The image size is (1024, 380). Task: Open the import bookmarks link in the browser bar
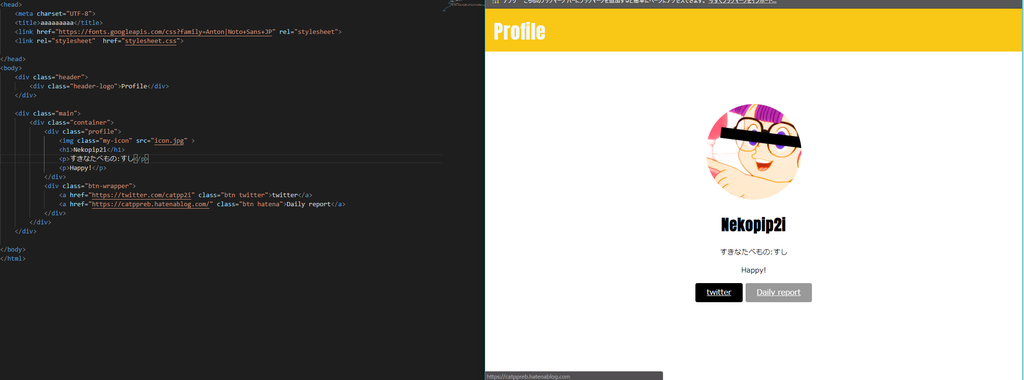coord(742,2)
